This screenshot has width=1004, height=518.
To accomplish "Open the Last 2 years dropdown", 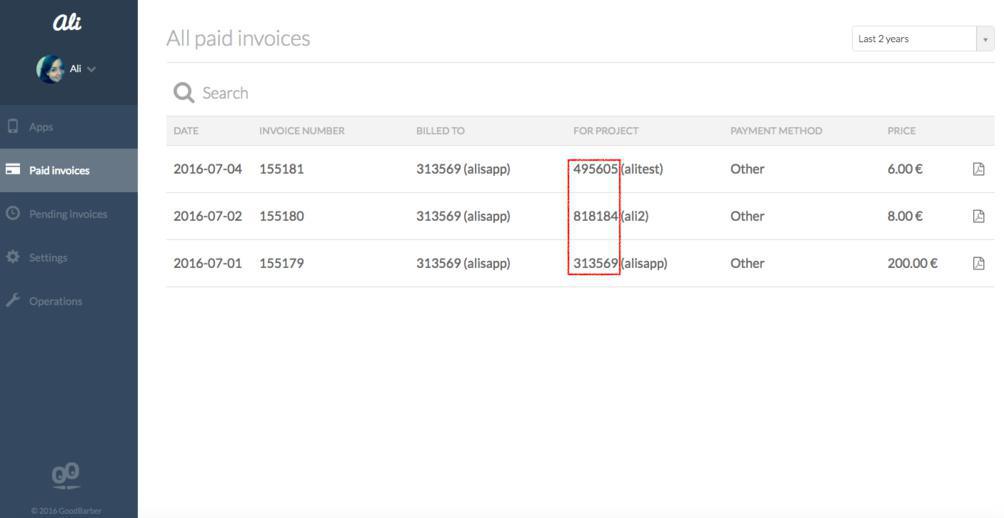I will coord(914,39).
